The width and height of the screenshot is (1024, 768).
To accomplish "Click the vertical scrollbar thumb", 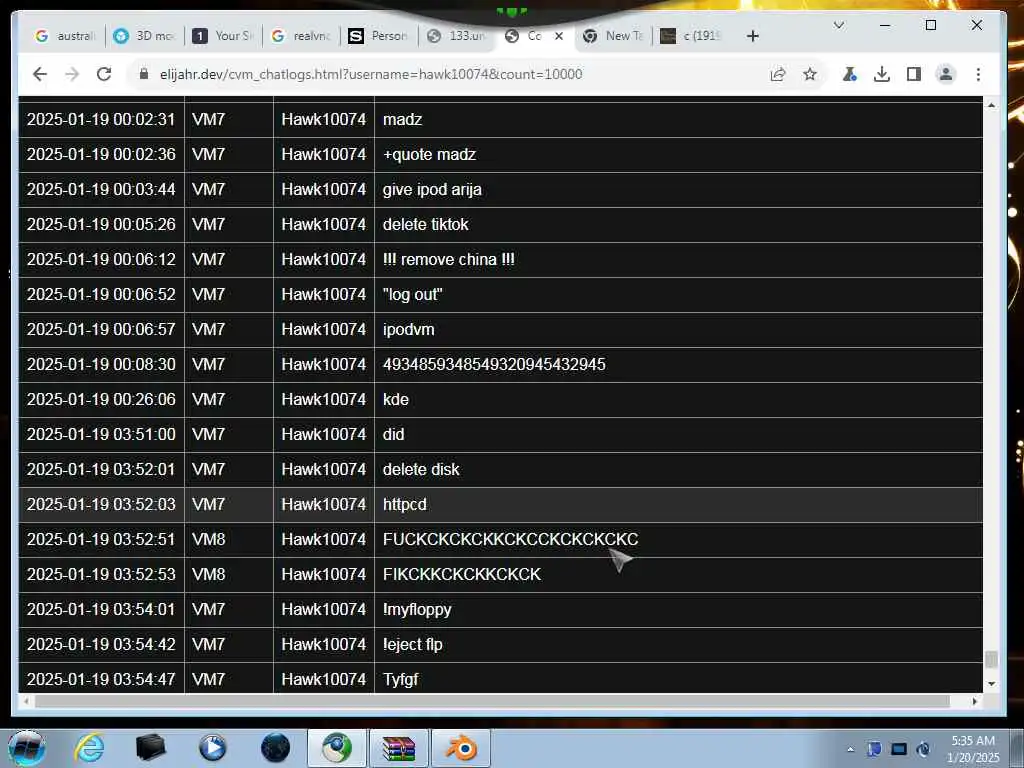I will tap(991, 659).
